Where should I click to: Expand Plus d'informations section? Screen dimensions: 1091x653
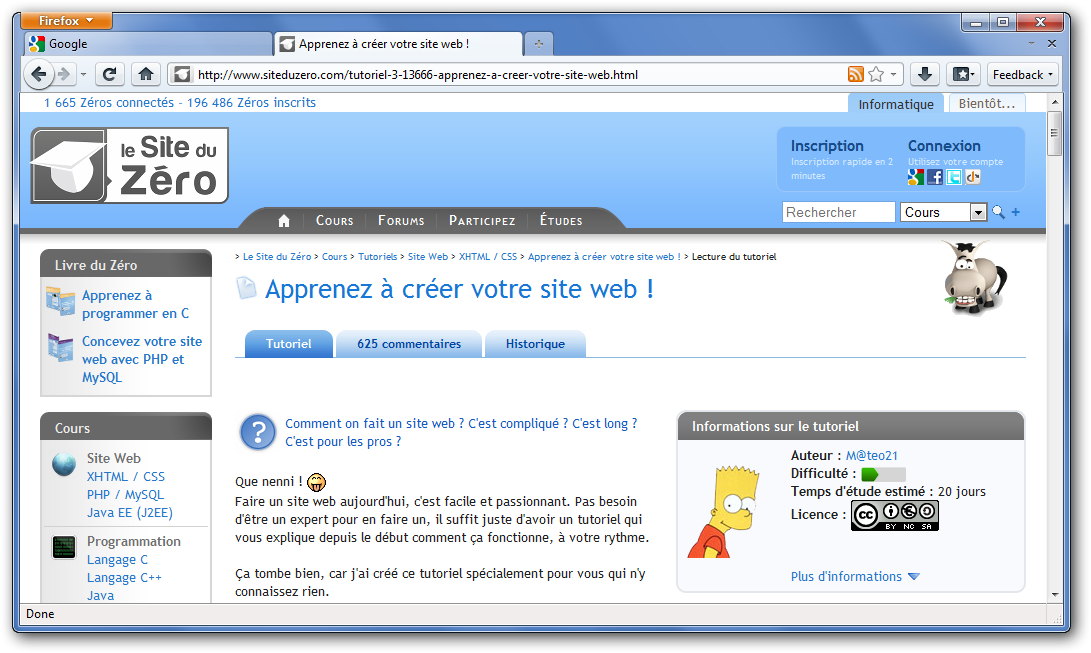pyautogui.click(x=855, y=577)
